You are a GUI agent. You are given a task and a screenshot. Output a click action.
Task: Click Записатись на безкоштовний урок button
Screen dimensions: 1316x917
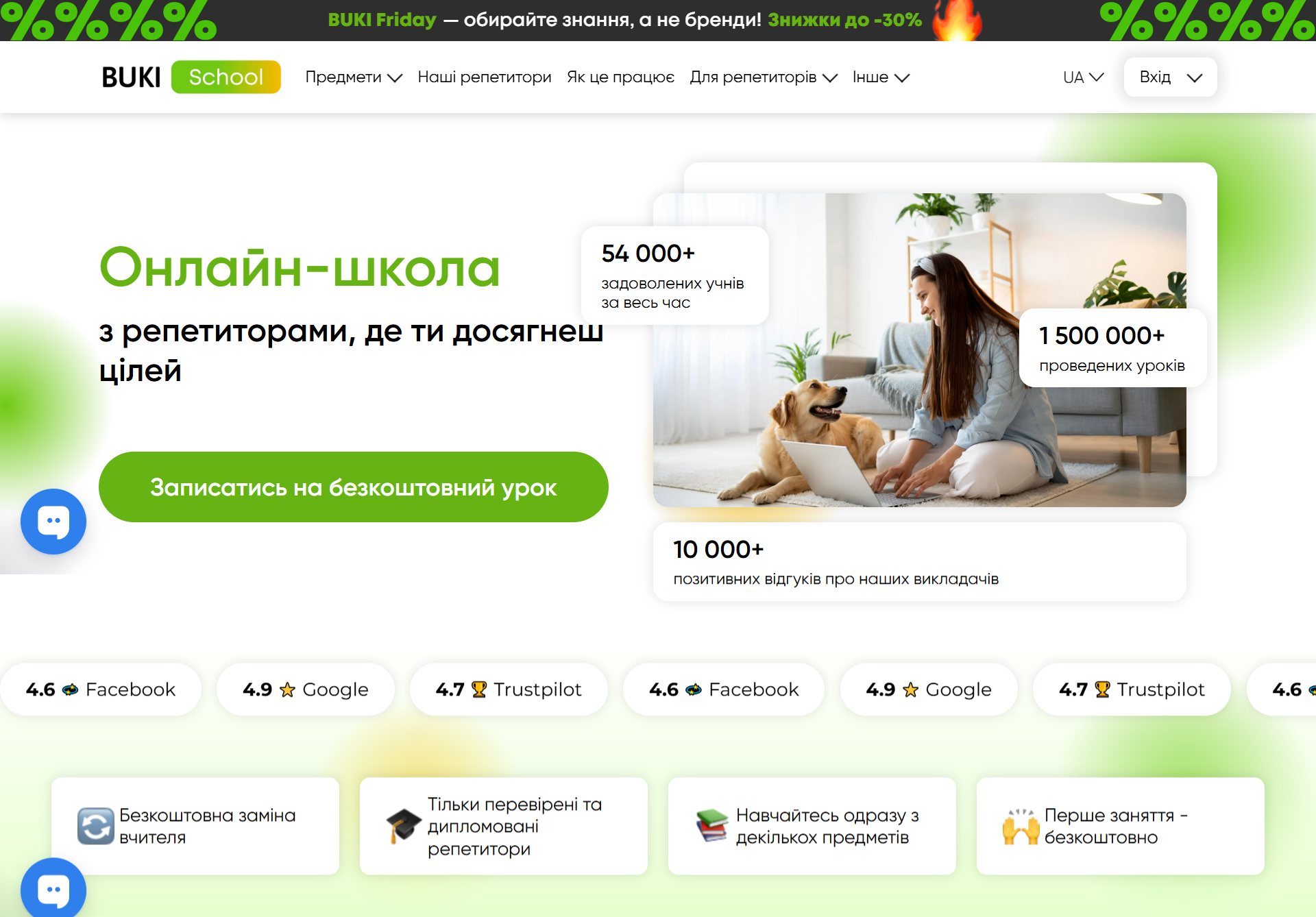[354, 487]
